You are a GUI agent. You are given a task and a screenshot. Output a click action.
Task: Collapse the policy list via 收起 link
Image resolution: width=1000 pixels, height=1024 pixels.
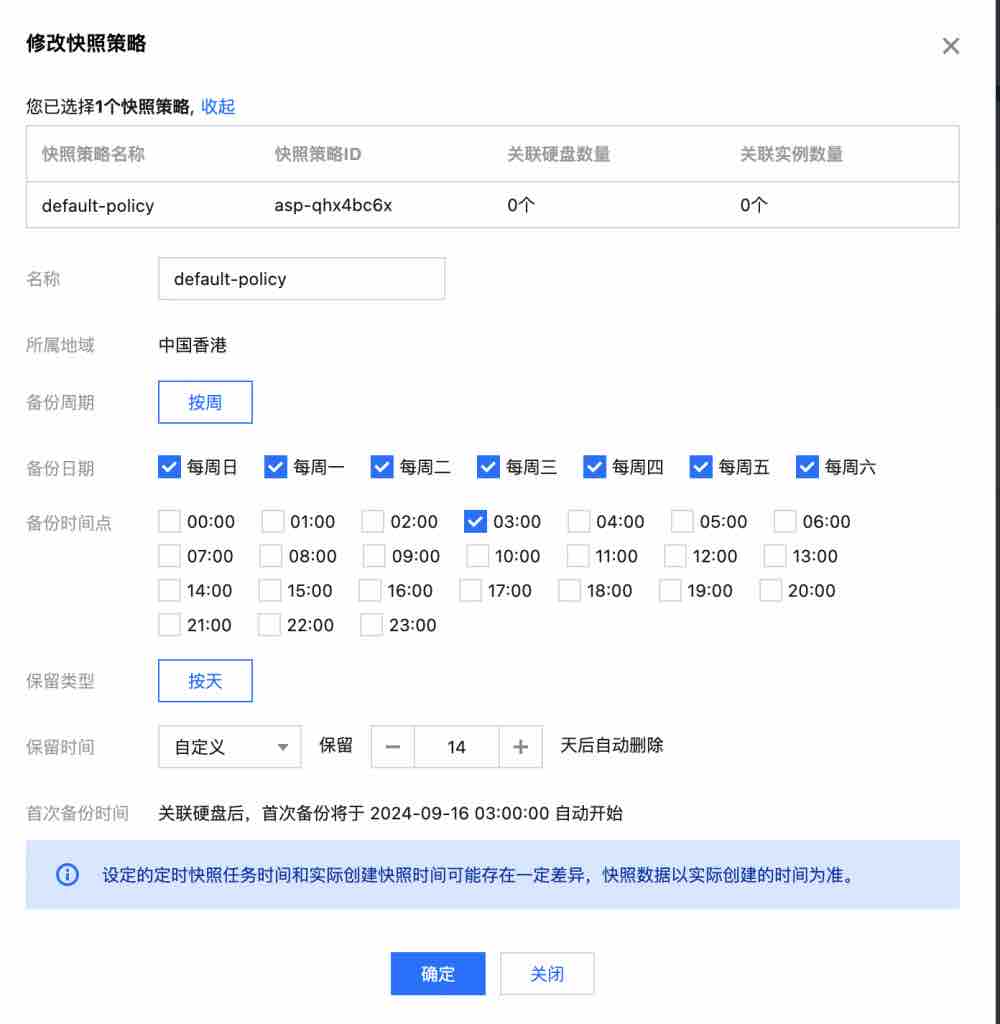click(x=218, y=106)
